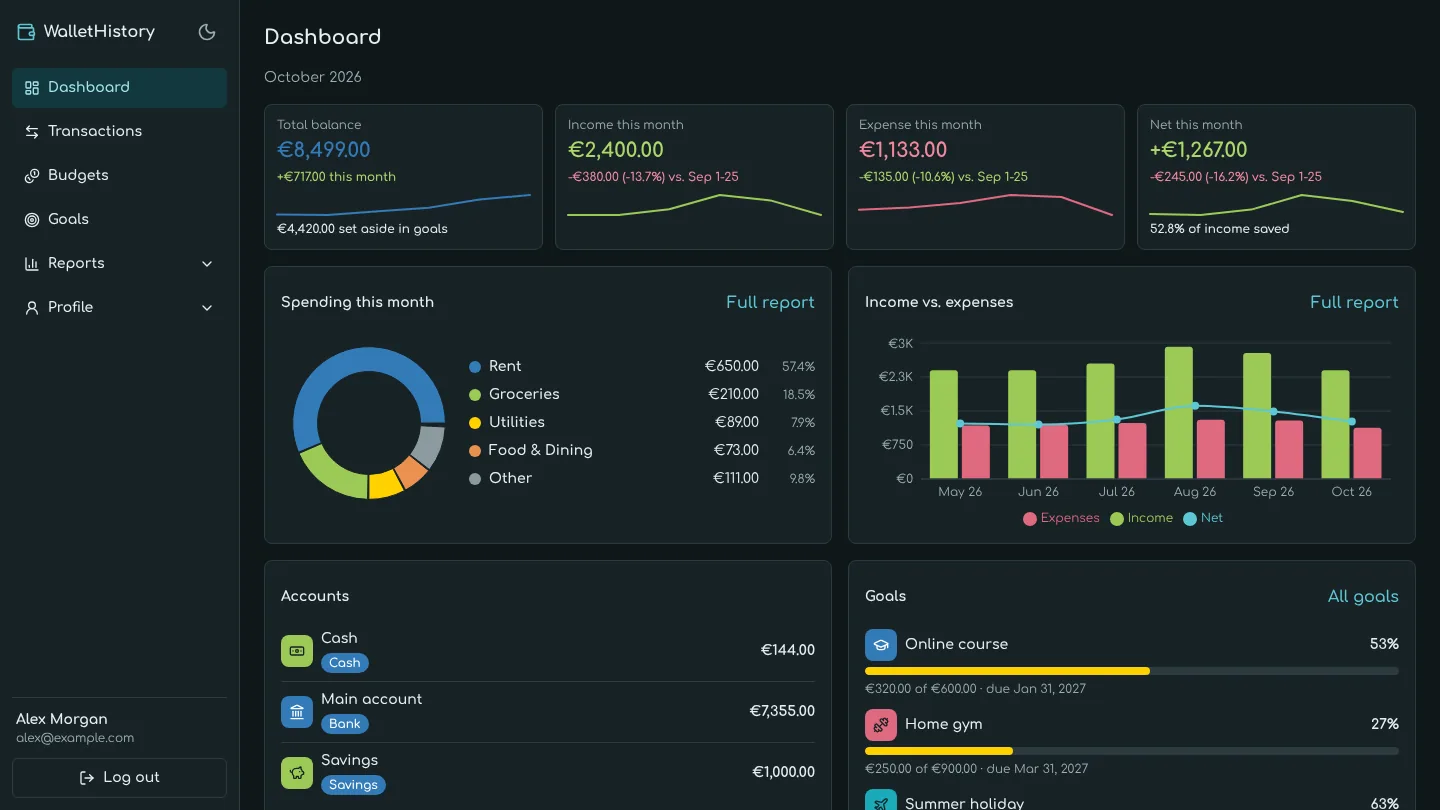Click the Aug 26 income bar in the chart
Viewport: 1440px width, 810px height.
point(1179,413)
